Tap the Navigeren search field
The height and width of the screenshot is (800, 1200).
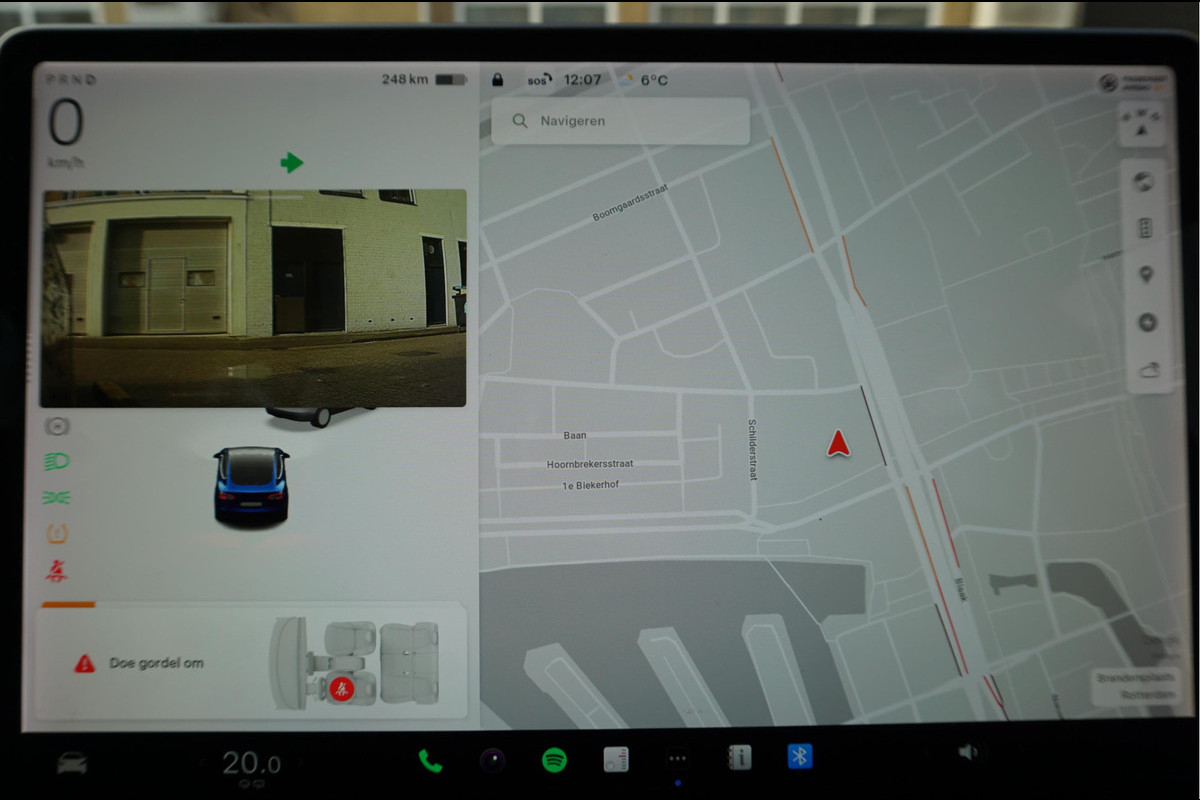click(x=620, y=121)
